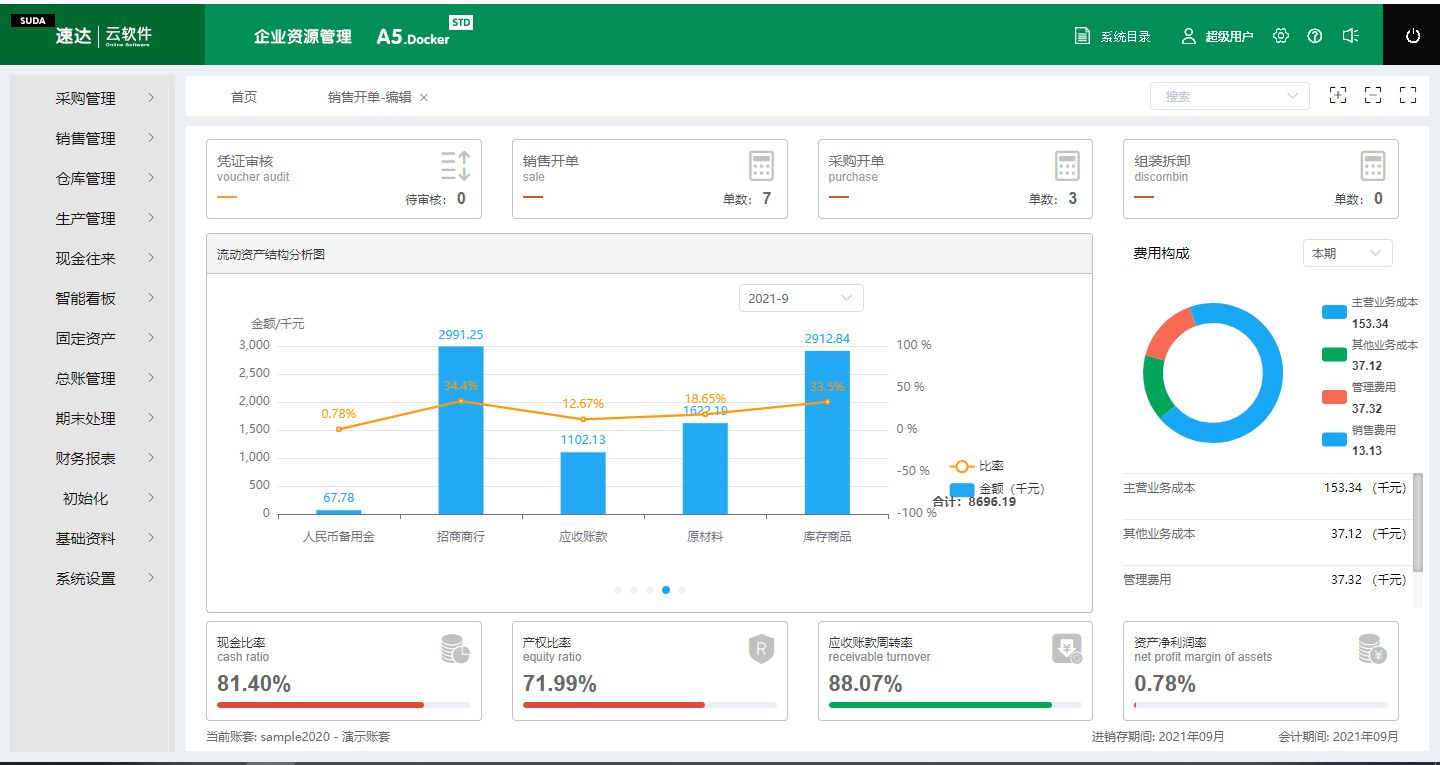The height and width of the screenshot is (765, 1440).
Task: Open the speaker announcement icon
Action: click(x=1350, y=36)
